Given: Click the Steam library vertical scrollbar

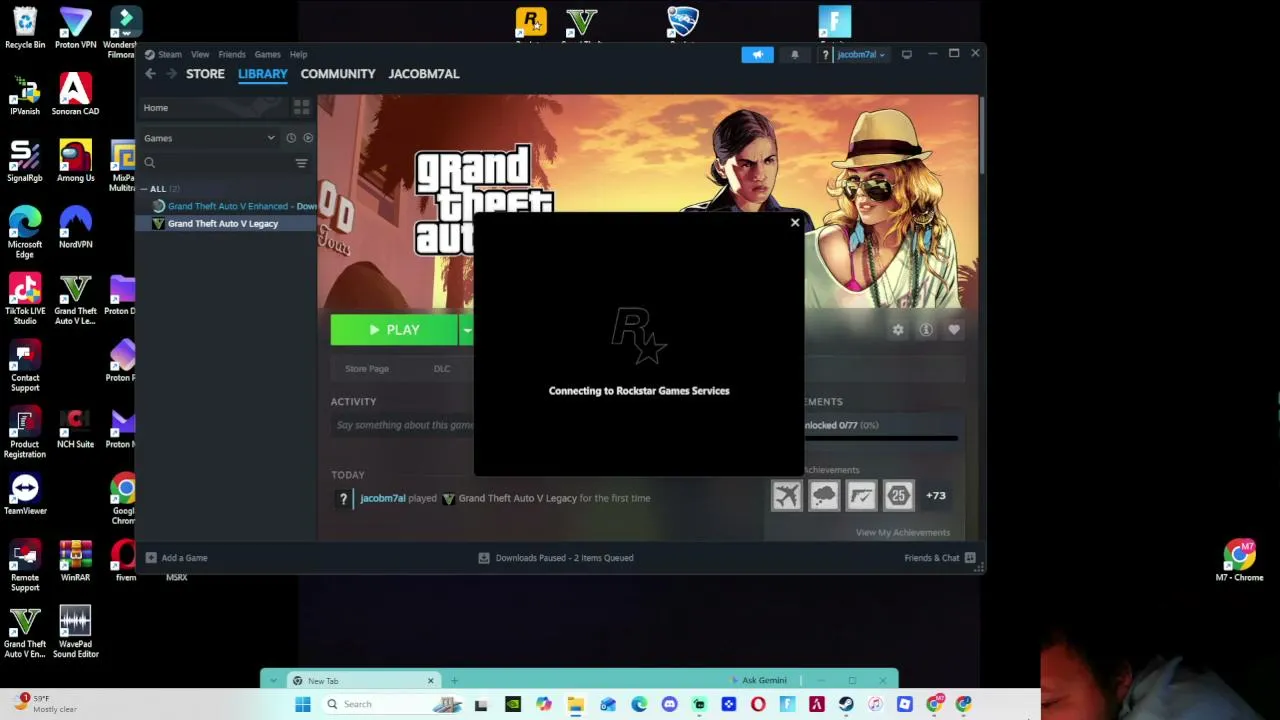Looking at the screenshot, I should point(982,135).
